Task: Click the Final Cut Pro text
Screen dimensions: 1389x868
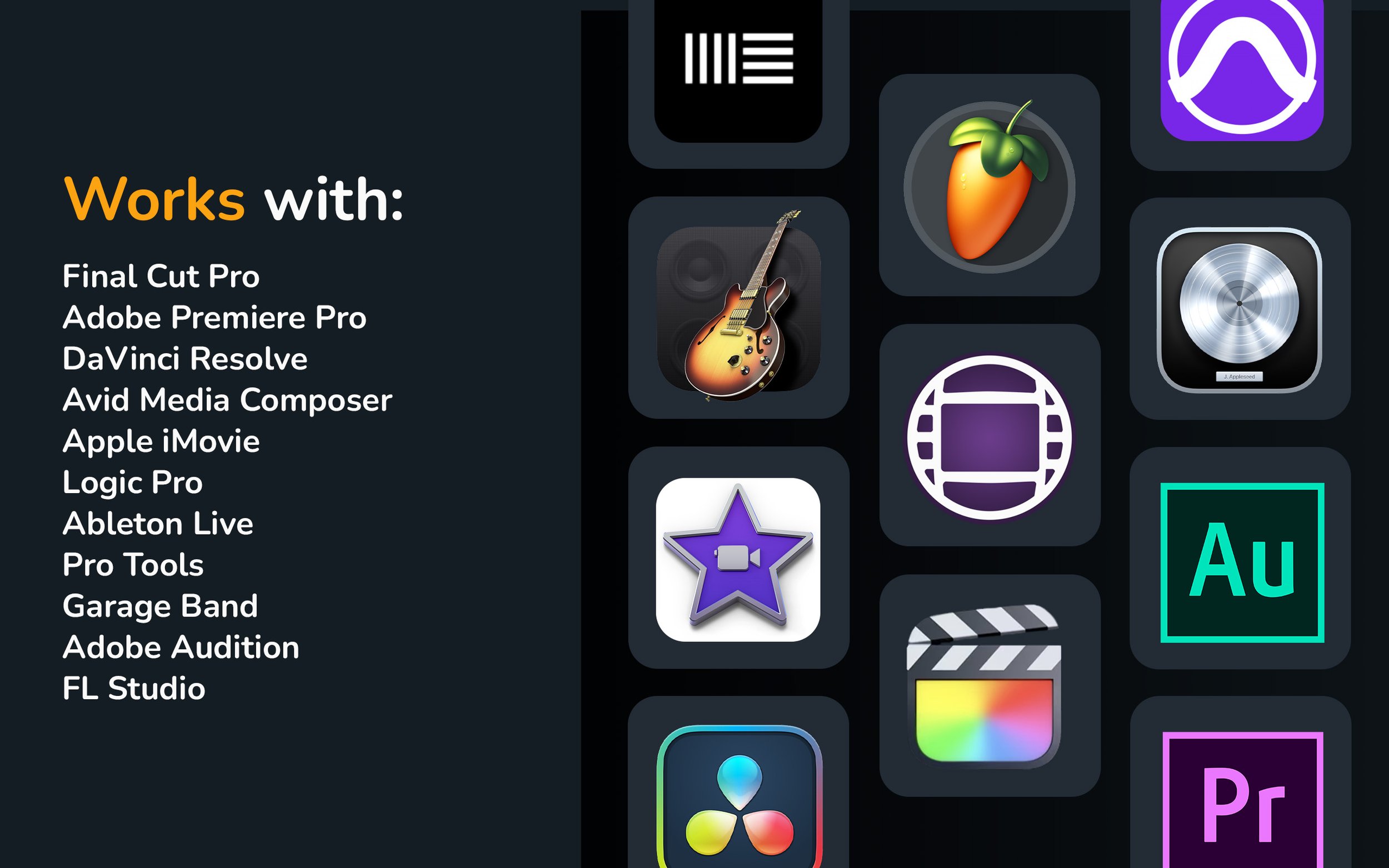Action: click(x=161, y=276)
